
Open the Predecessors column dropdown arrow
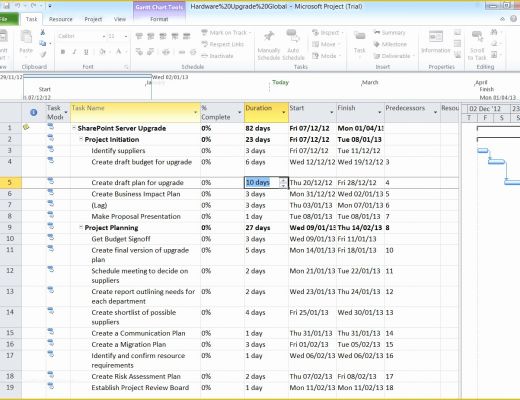click(435, 112)
